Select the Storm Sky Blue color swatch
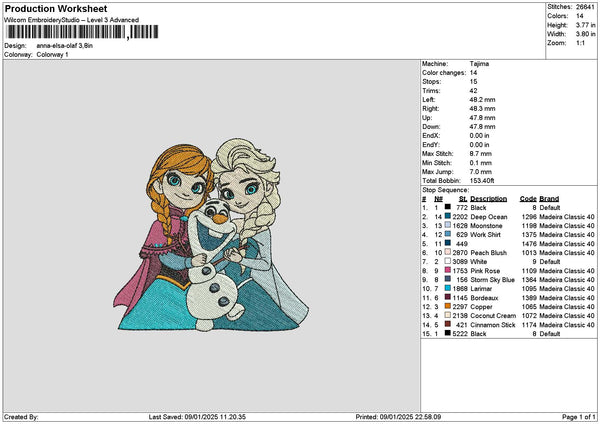Screen dimensions: 600x424 pos(447,279)
